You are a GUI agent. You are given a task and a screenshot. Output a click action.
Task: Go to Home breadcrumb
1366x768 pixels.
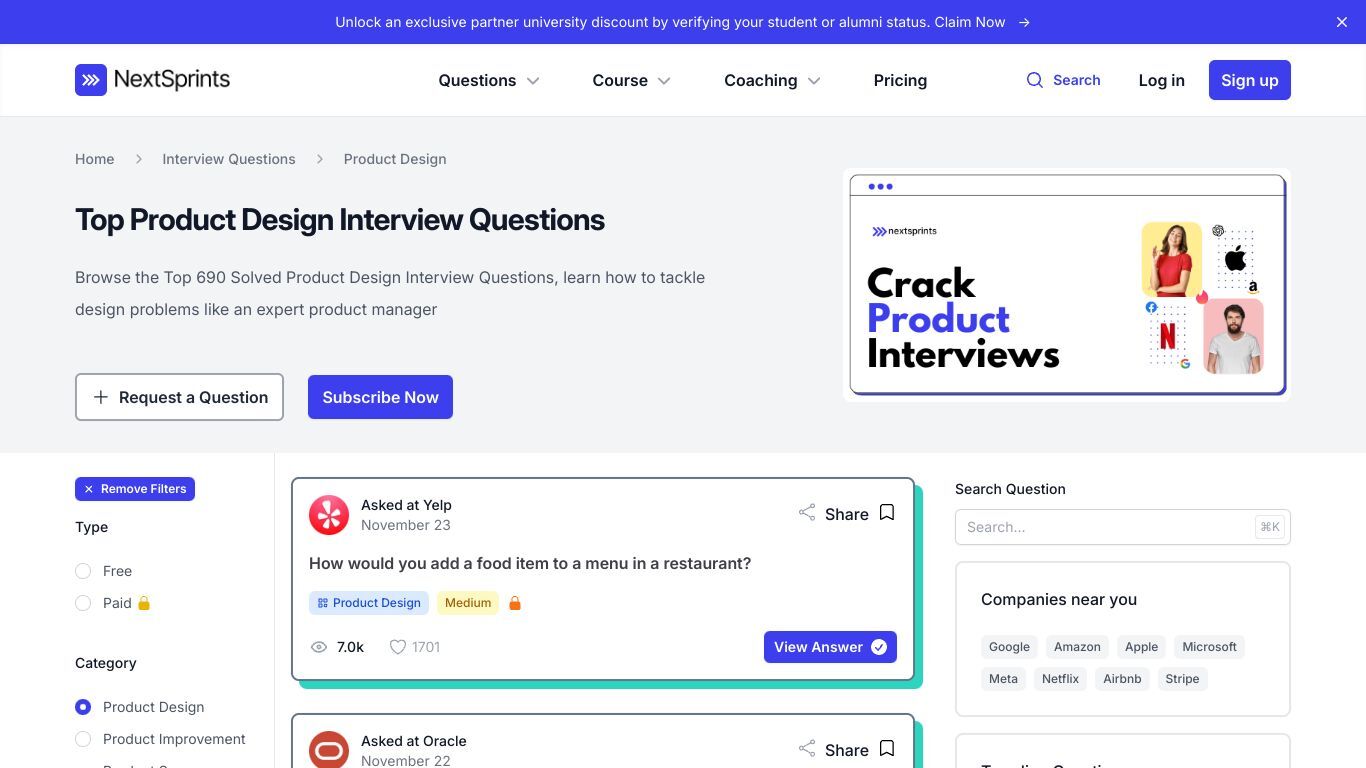pyautogui.click(x=95, y=159)
